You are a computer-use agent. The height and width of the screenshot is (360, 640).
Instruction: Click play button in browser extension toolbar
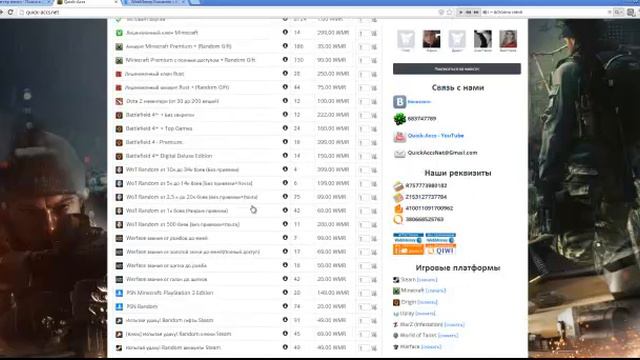coord(461,12)
